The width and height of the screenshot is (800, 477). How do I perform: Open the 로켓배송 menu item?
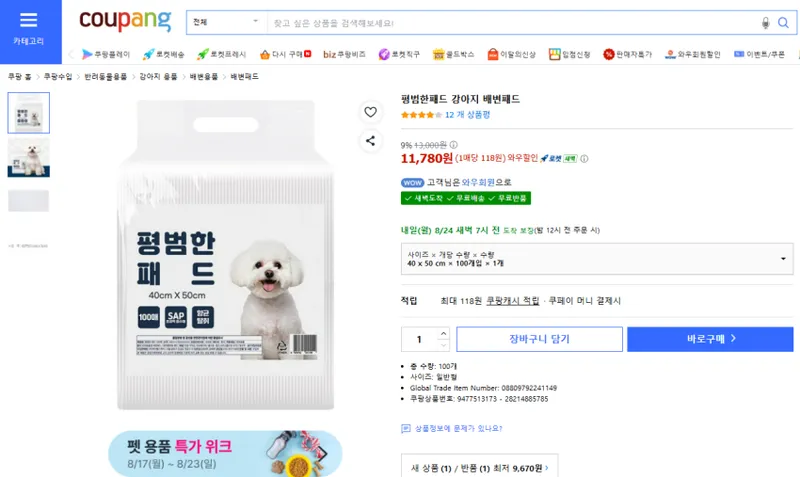pos(163,54)
